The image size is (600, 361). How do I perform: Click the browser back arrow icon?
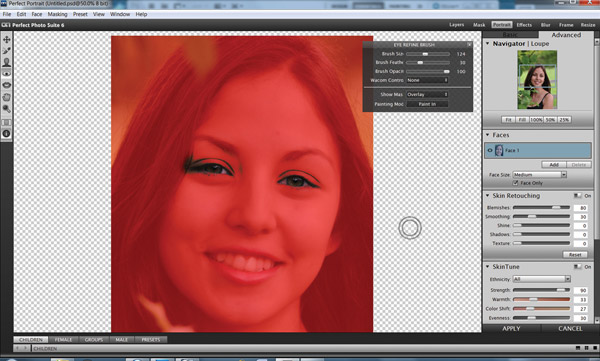18,348
